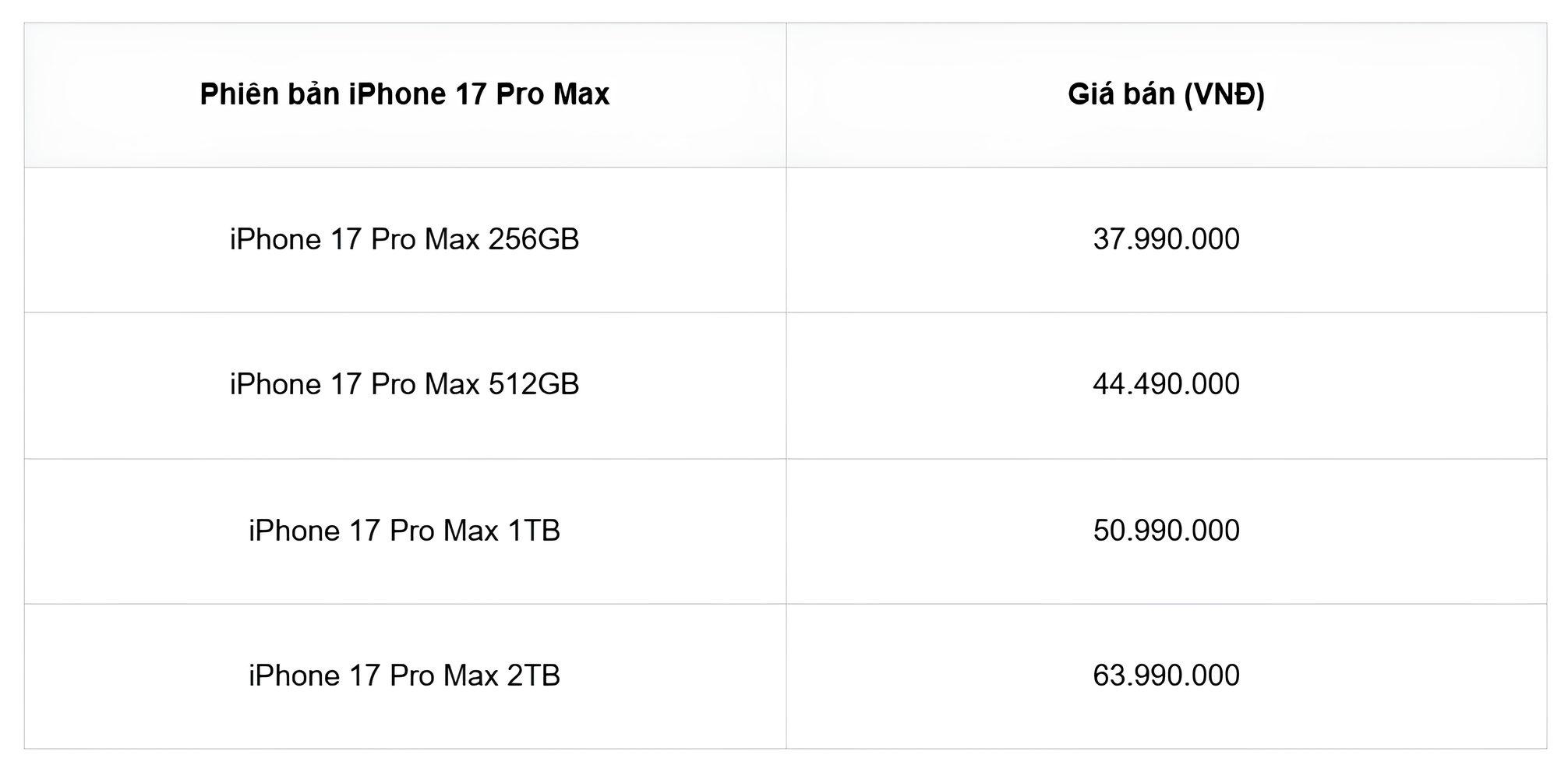
Task: Select the iPhone 17 Pro Max 256GB cell
Action: [404, 239]
